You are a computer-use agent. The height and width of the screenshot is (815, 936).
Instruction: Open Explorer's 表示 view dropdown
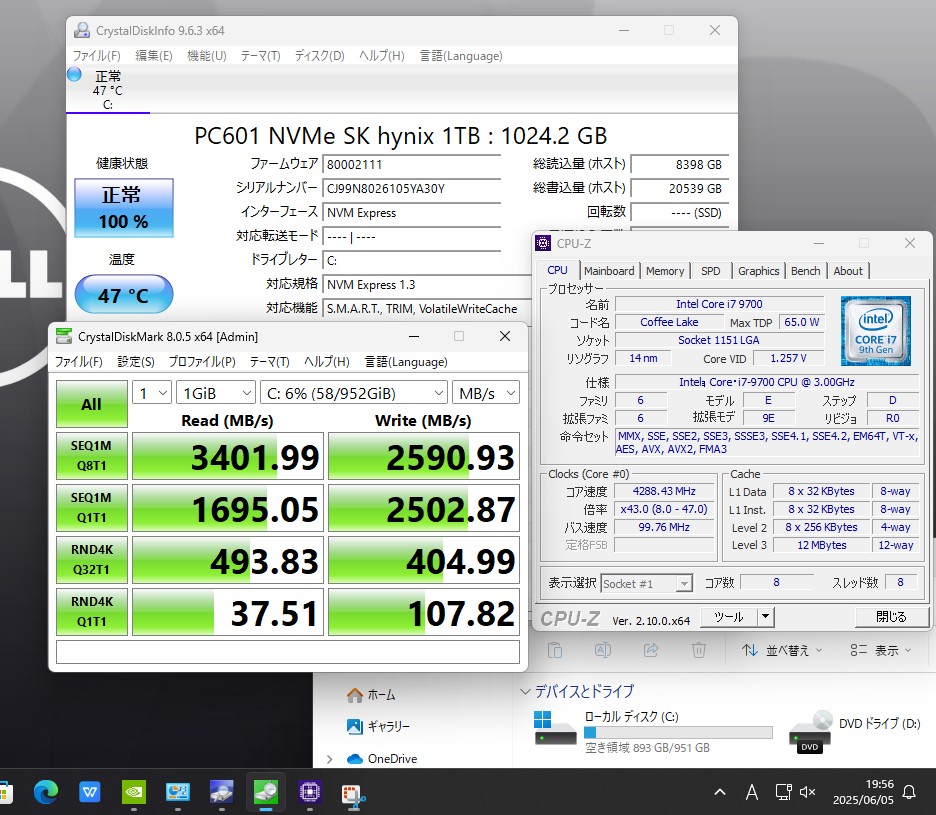[881, 650]
